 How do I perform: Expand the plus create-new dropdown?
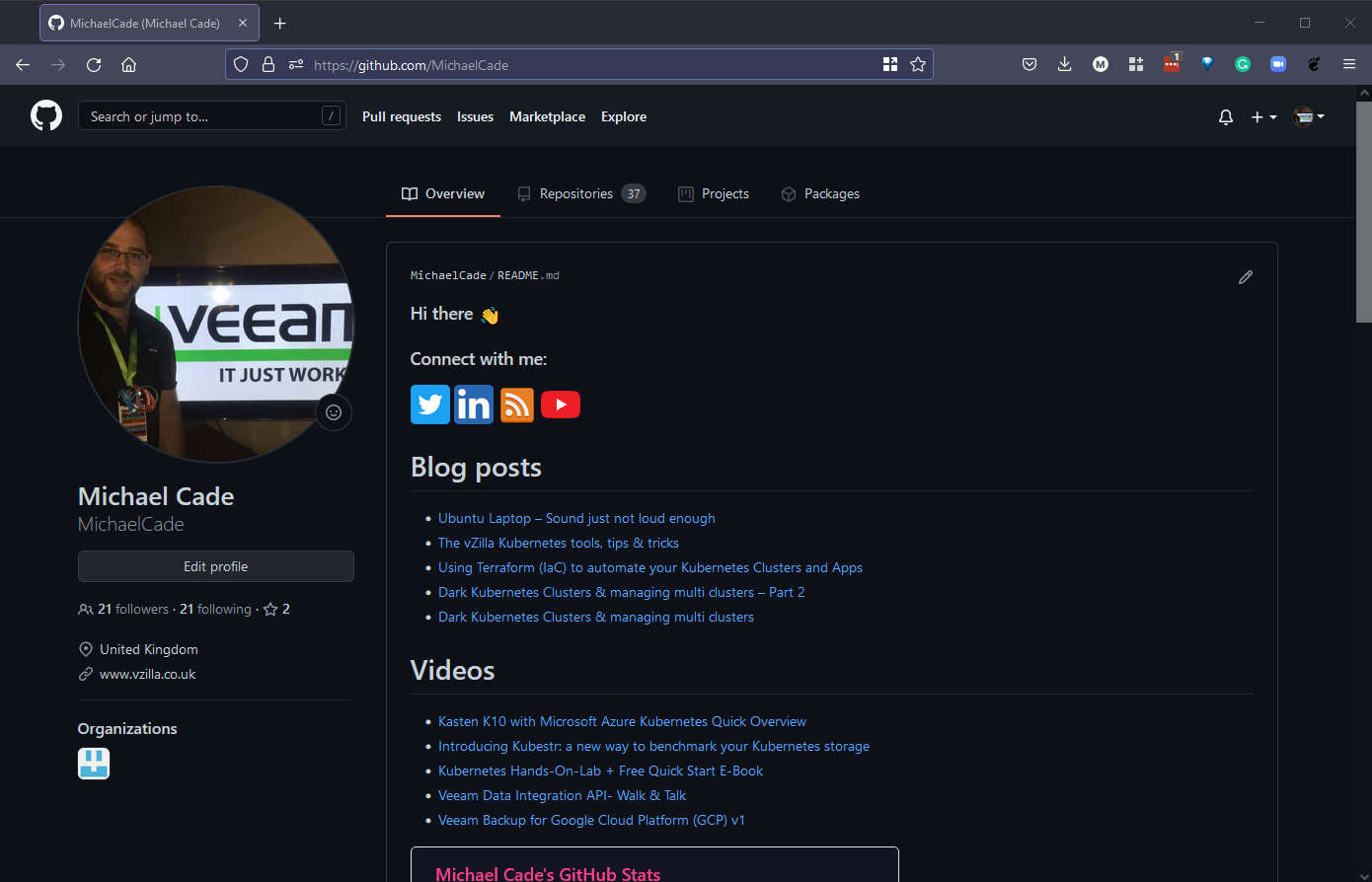tap(1263, 116)
